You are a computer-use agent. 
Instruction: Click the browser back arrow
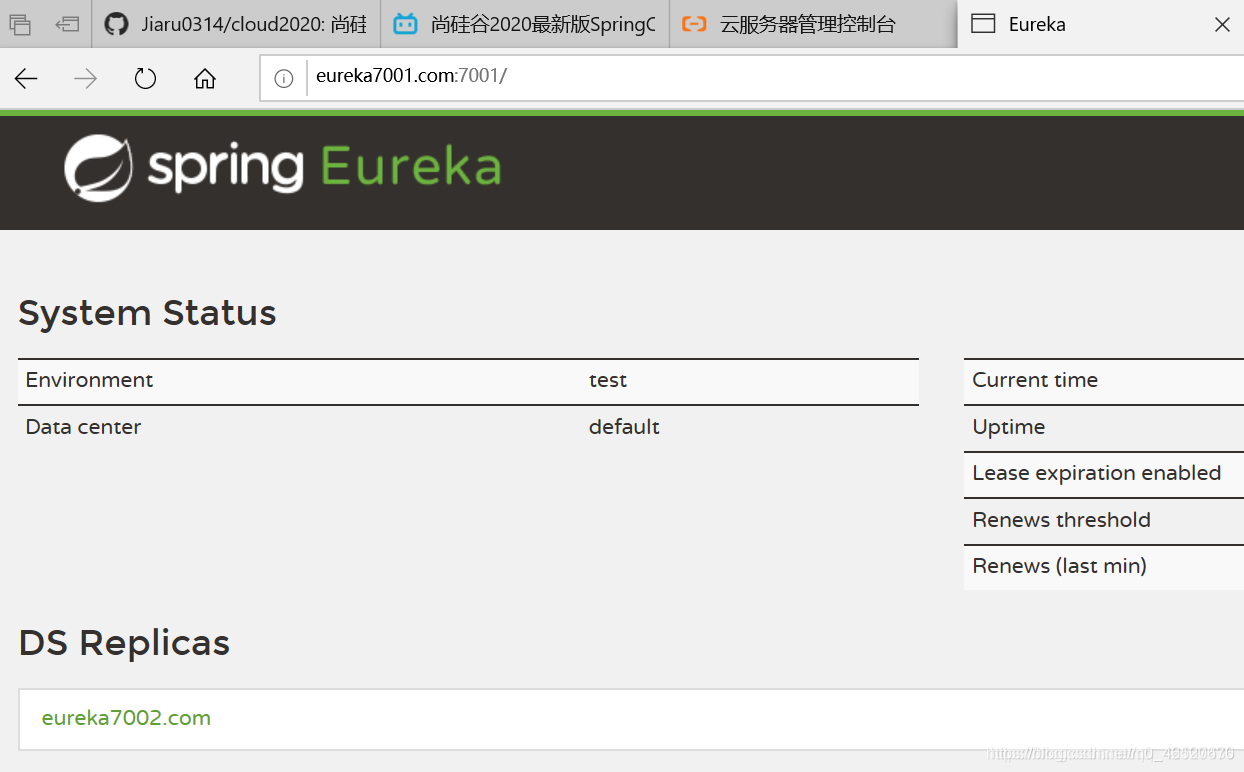pos(26,79)
